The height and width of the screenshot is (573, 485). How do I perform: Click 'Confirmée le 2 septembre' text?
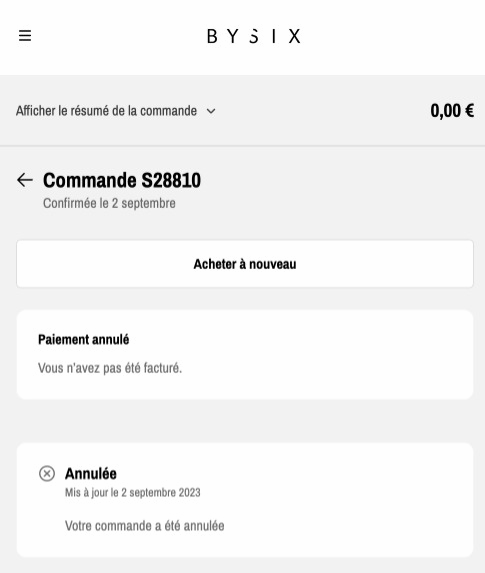[109, 203]
